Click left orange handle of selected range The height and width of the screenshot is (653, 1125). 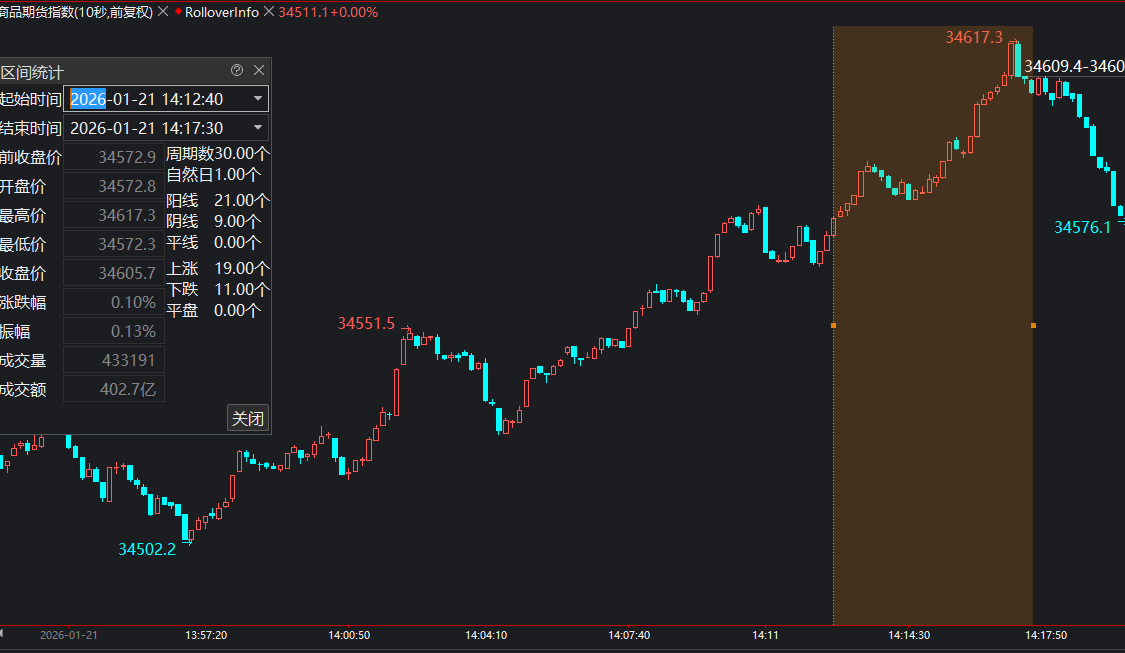(x=833, y=325)
